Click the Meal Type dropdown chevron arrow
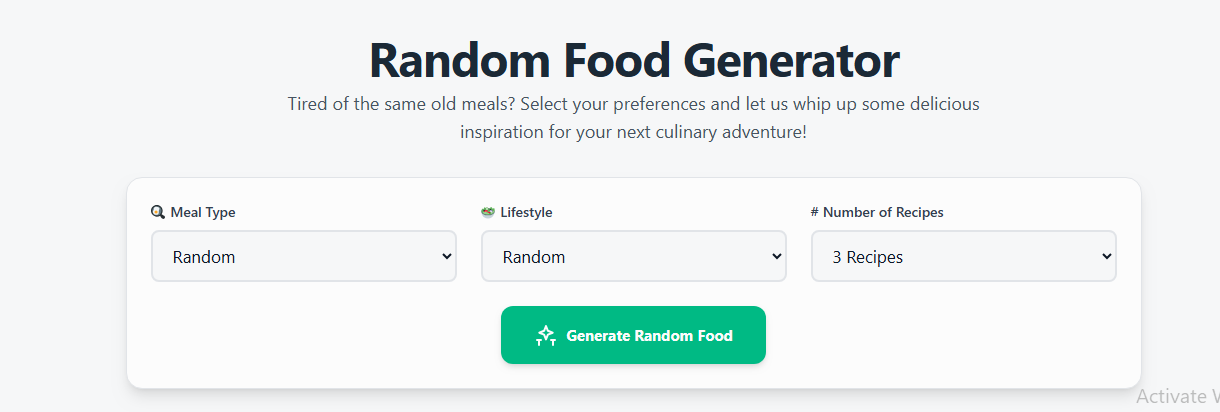1220x412 pixels. (446, 257)
